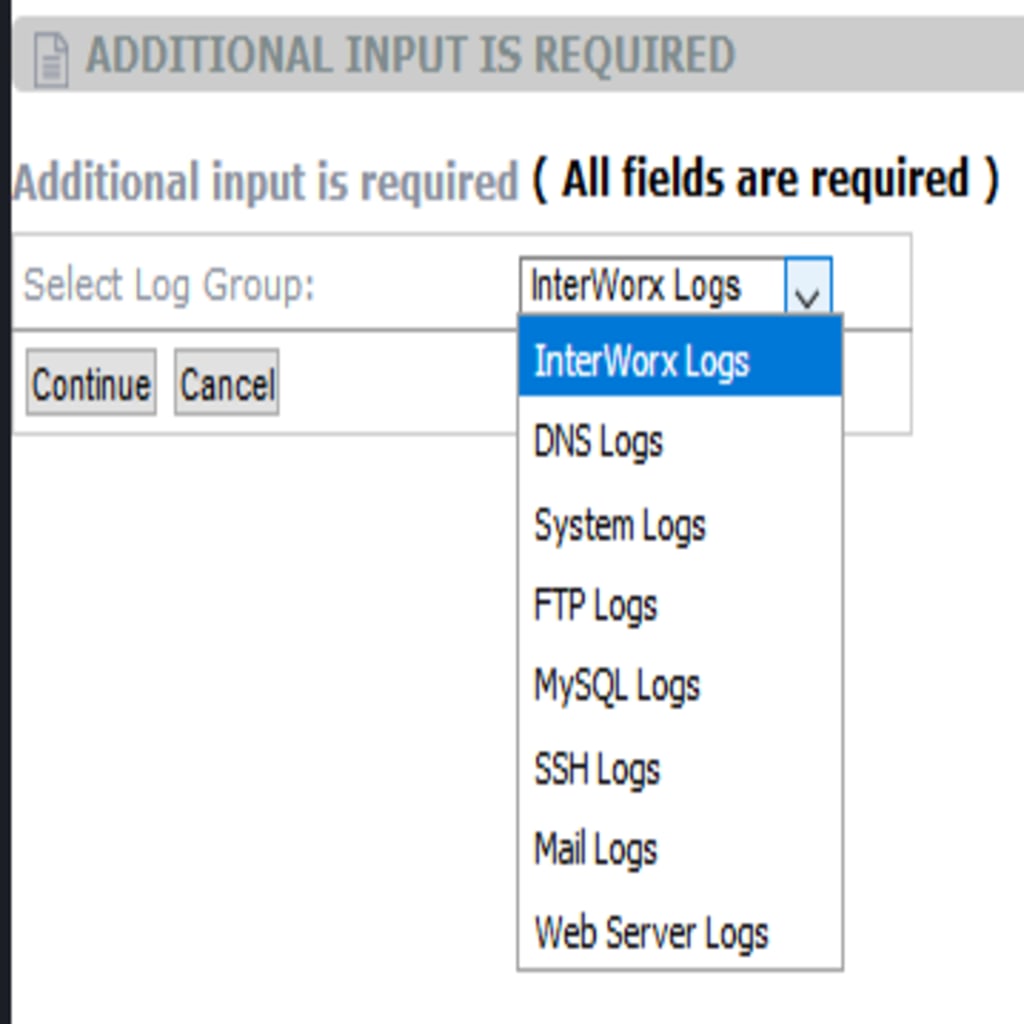Click the 'Select Log Group:' label
This screenshot has width=1024, height=1024.
point(169,286)
